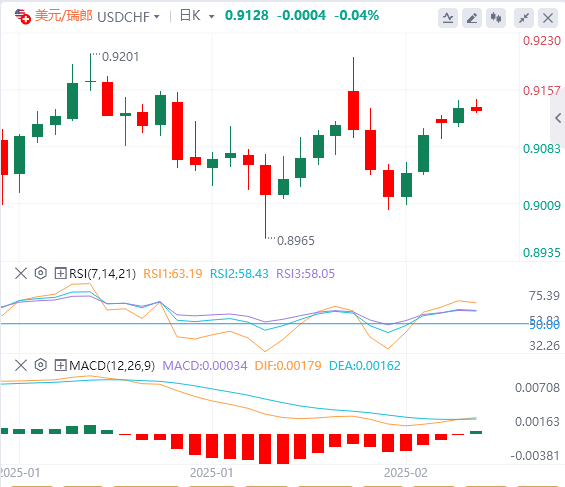This screenshot has width=565, height=487.
Task: Open RSI indicator settings gear
Action: coord(41,273)
